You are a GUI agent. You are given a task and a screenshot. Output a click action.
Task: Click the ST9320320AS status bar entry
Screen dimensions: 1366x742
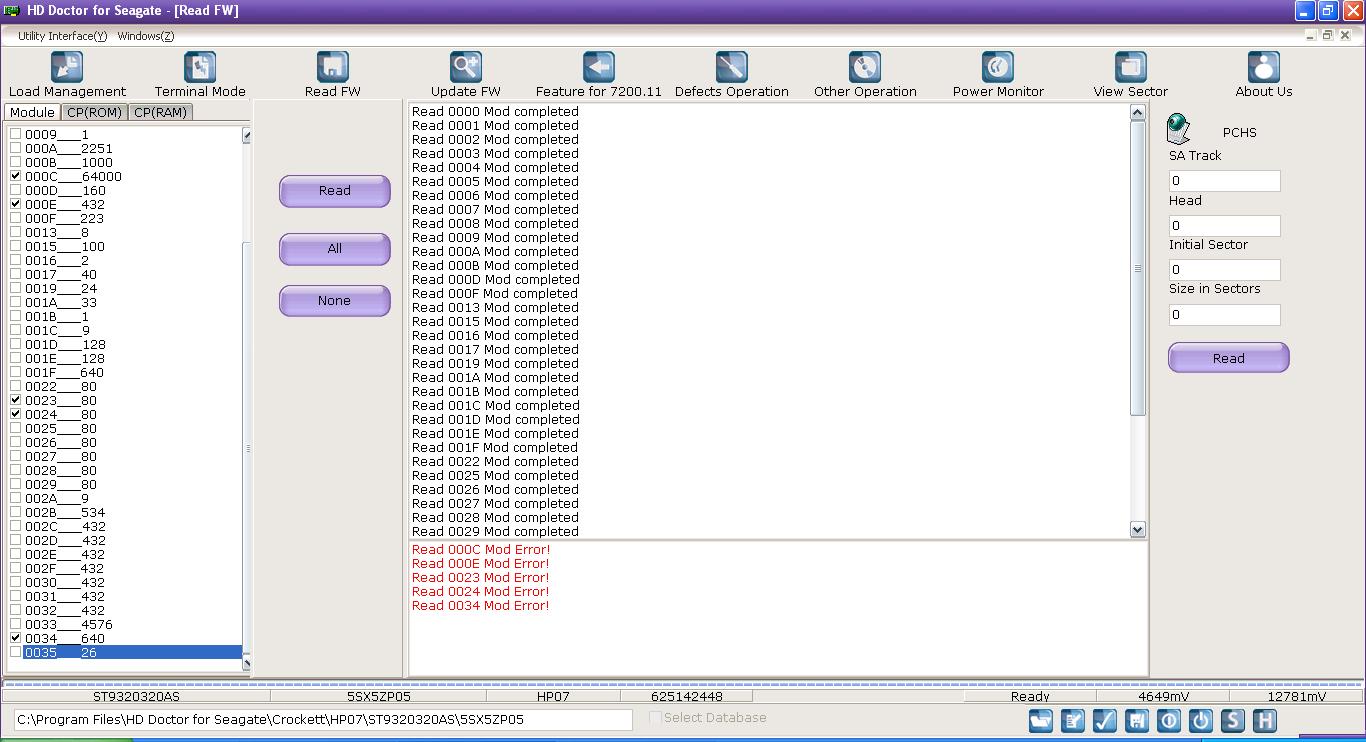click(x=137, y=696)
